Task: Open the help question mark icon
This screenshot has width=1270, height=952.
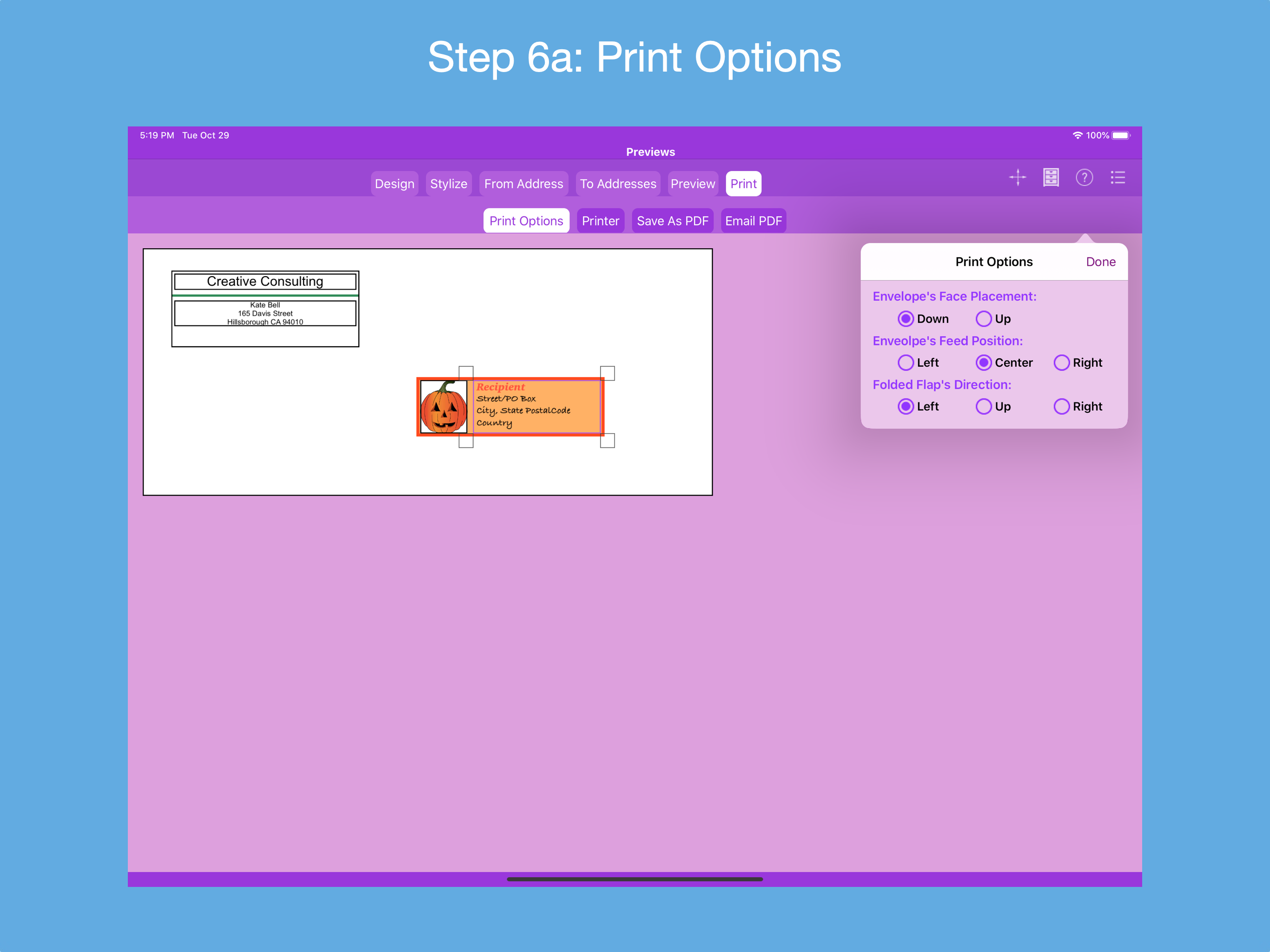Action: tap(1084, 178)
